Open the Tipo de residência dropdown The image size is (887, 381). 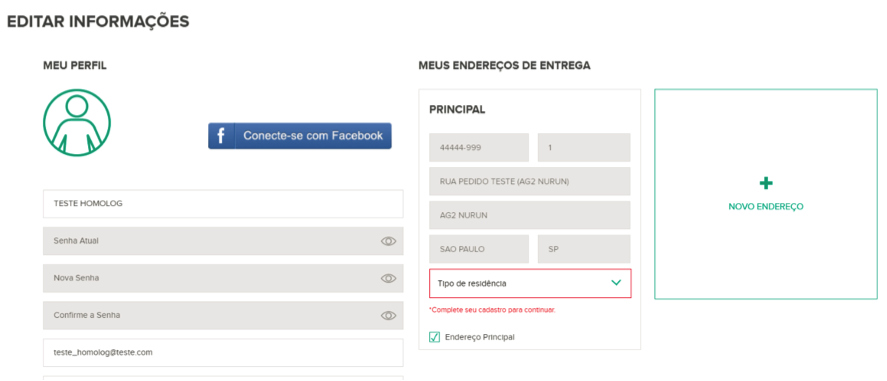[530, 283]
